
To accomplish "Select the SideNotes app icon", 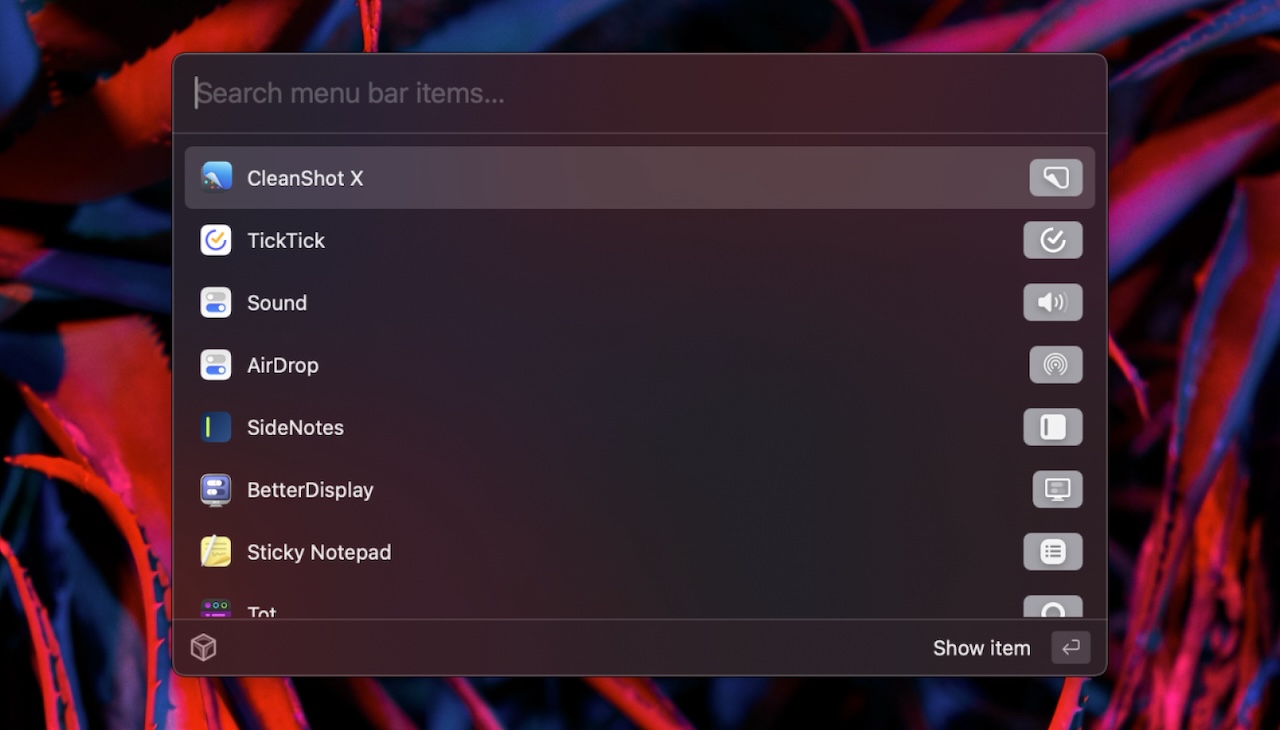I will coord(216,427).
